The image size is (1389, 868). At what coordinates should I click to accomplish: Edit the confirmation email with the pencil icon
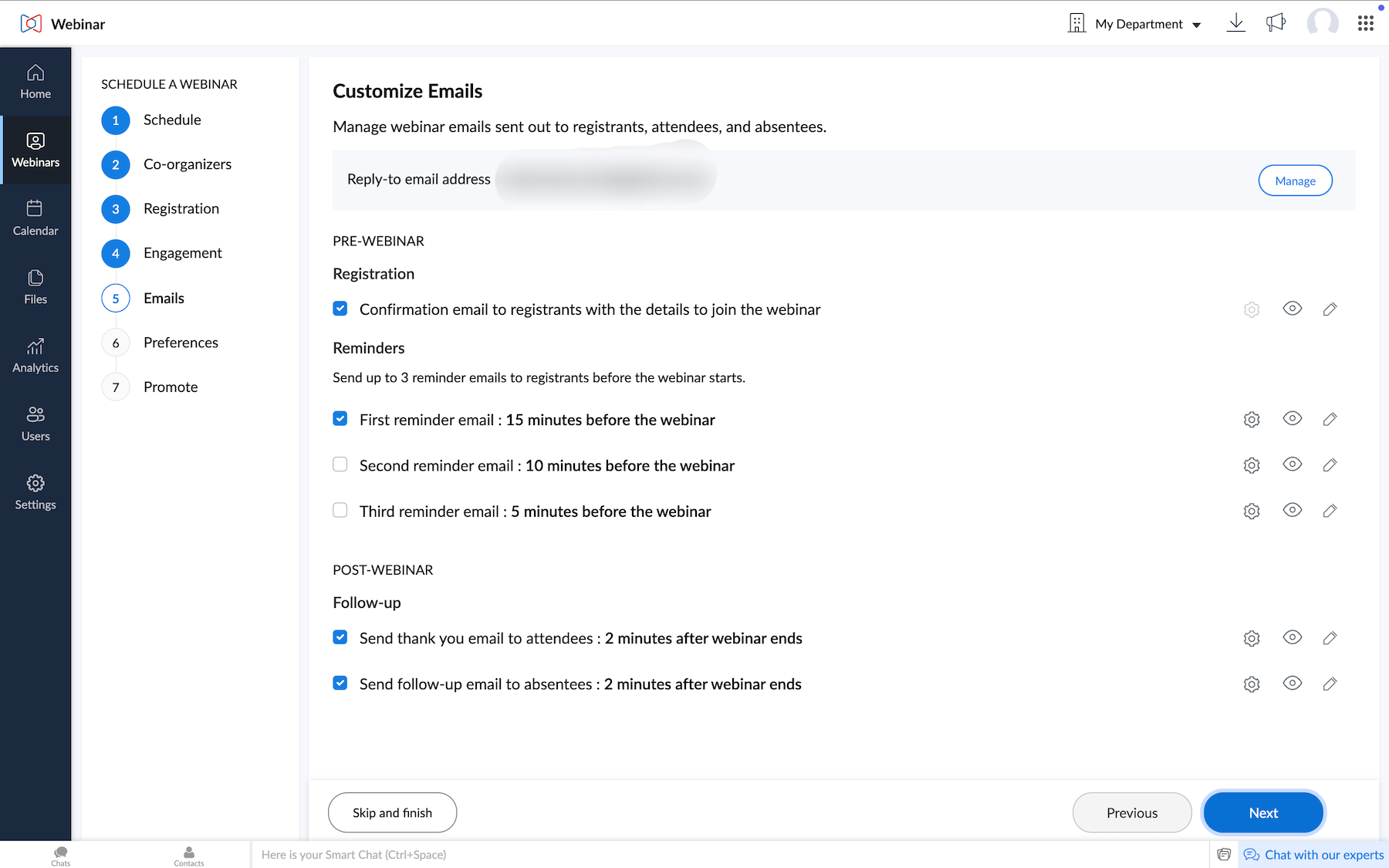click(x=1330, y=309)
